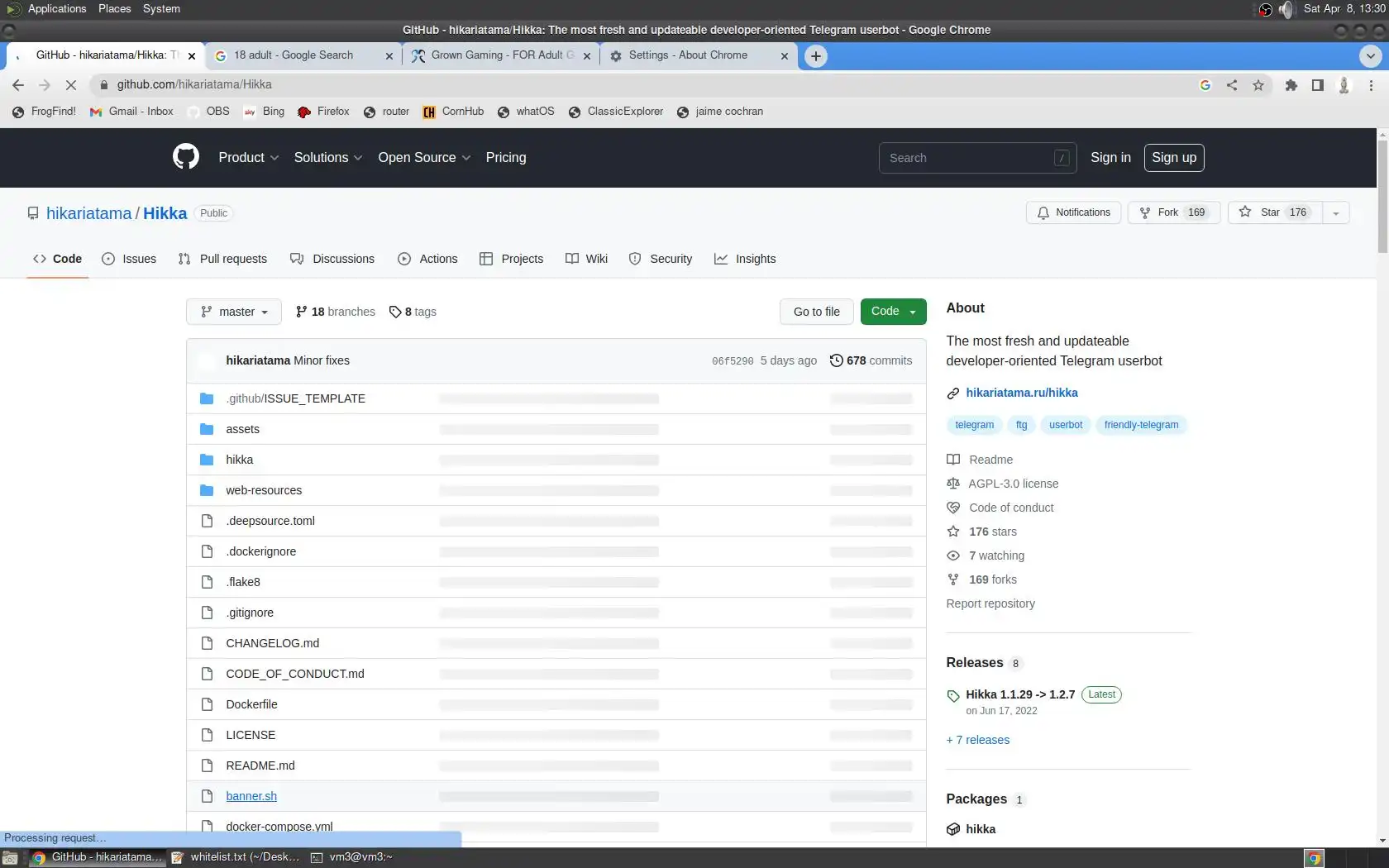The image size is (1389, 868).
Task: Open the hikariatama.ru/hikka link
Action: 1022,393
